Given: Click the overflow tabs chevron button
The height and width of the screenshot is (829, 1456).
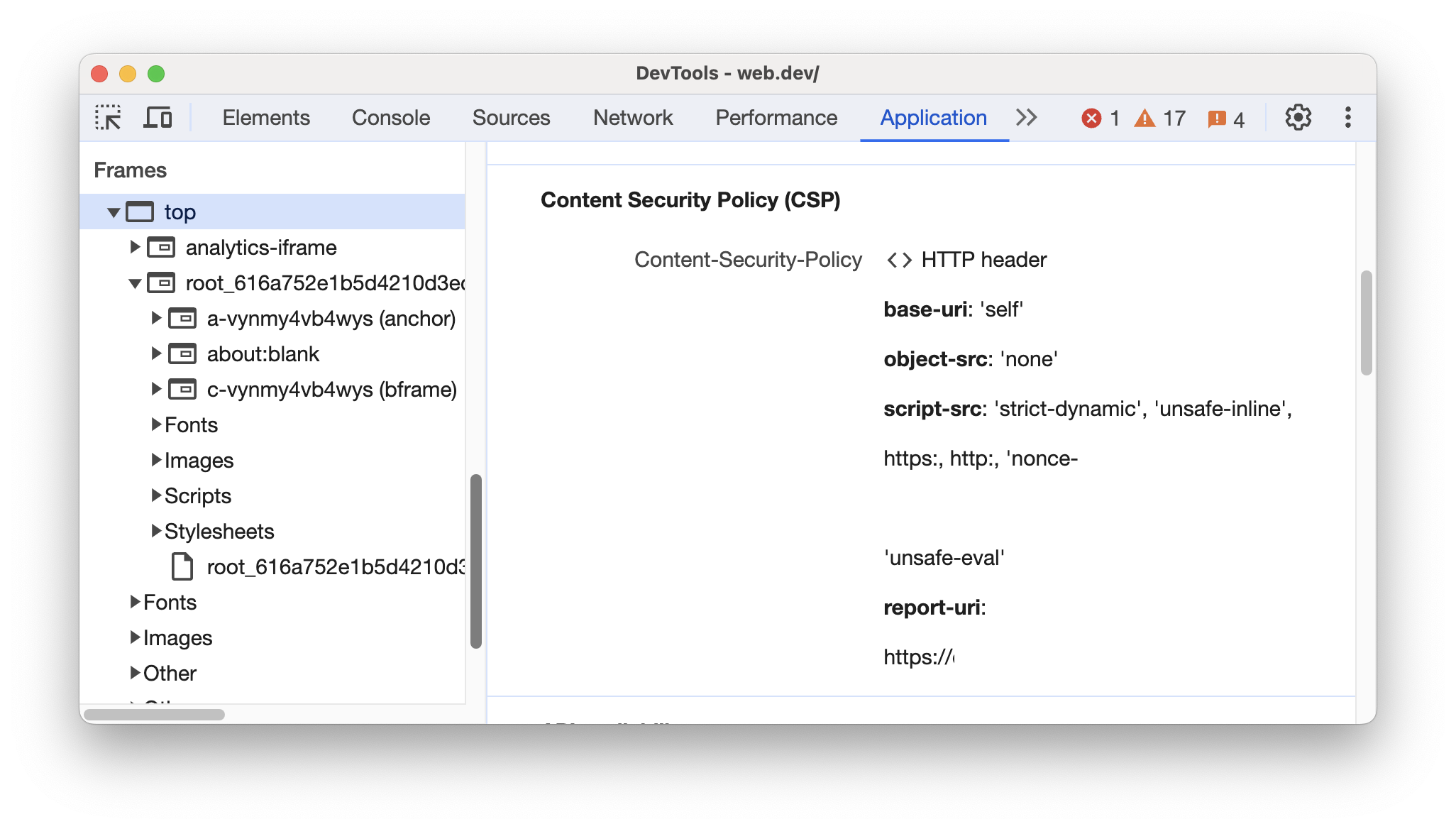Looking at the screenshot, I should [x=1026, y=117].
